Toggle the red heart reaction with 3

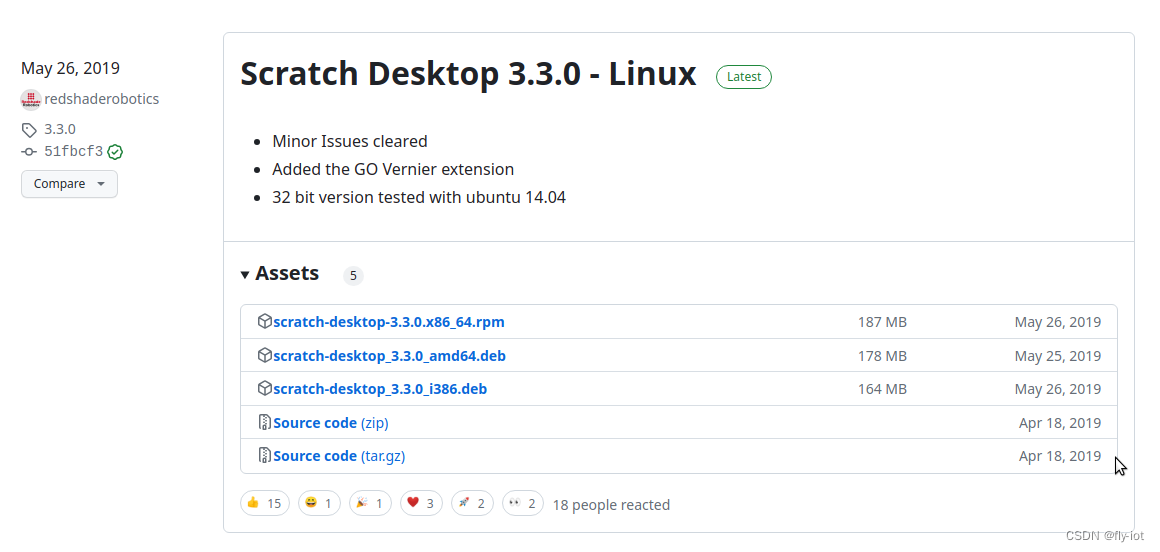click(x=421, y=503)
